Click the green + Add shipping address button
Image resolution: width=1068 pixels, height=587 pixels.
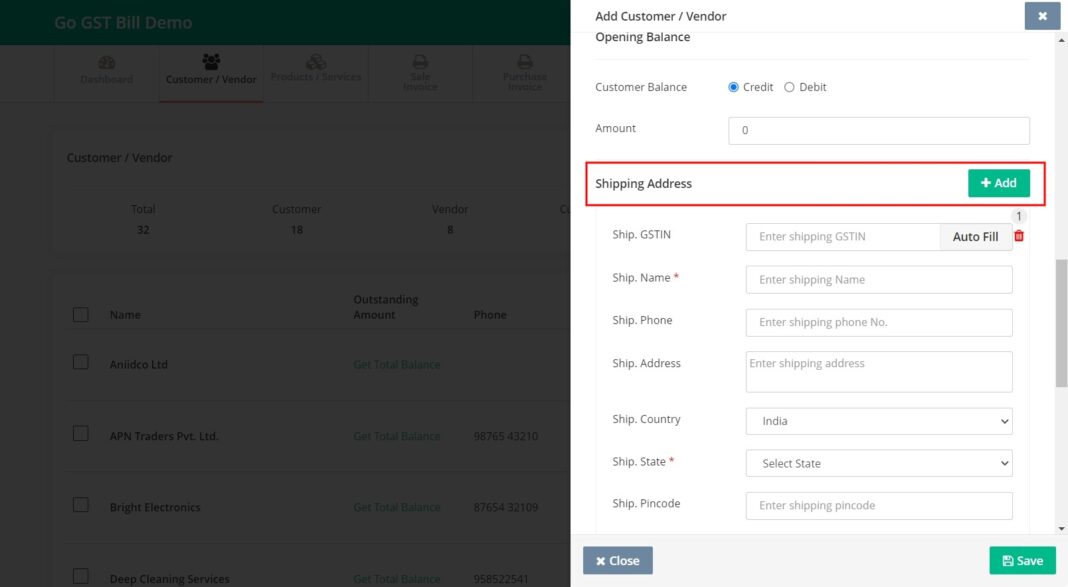(x=998, y=183)
